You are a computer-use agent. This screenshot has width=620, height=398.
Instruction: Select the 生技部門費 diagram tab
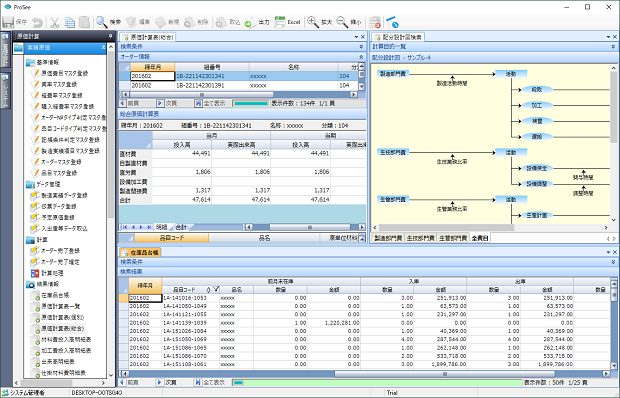[x=420, y=238]
